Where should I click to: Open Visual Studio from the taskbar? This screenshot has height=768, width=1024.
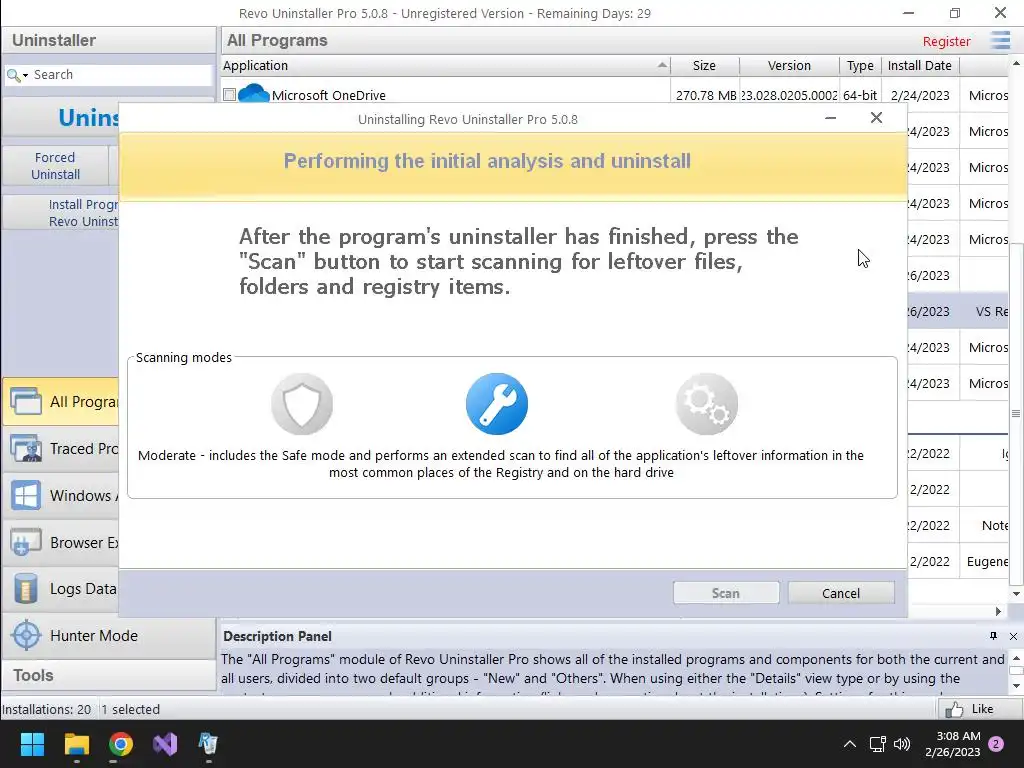click(165, 744)
